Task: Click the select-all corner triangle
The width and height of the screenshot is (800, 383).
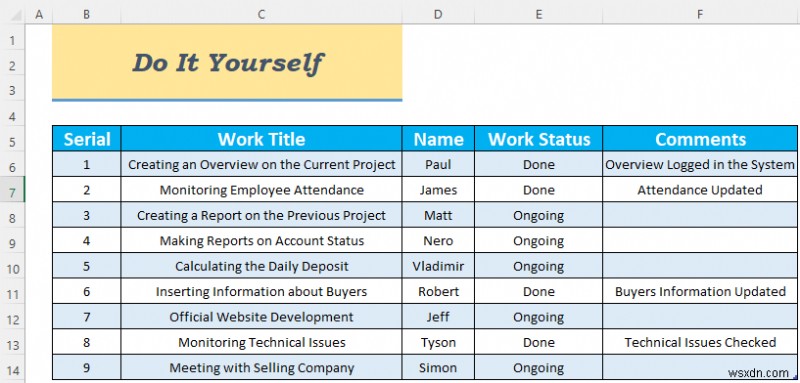Action: pos(15,16)
